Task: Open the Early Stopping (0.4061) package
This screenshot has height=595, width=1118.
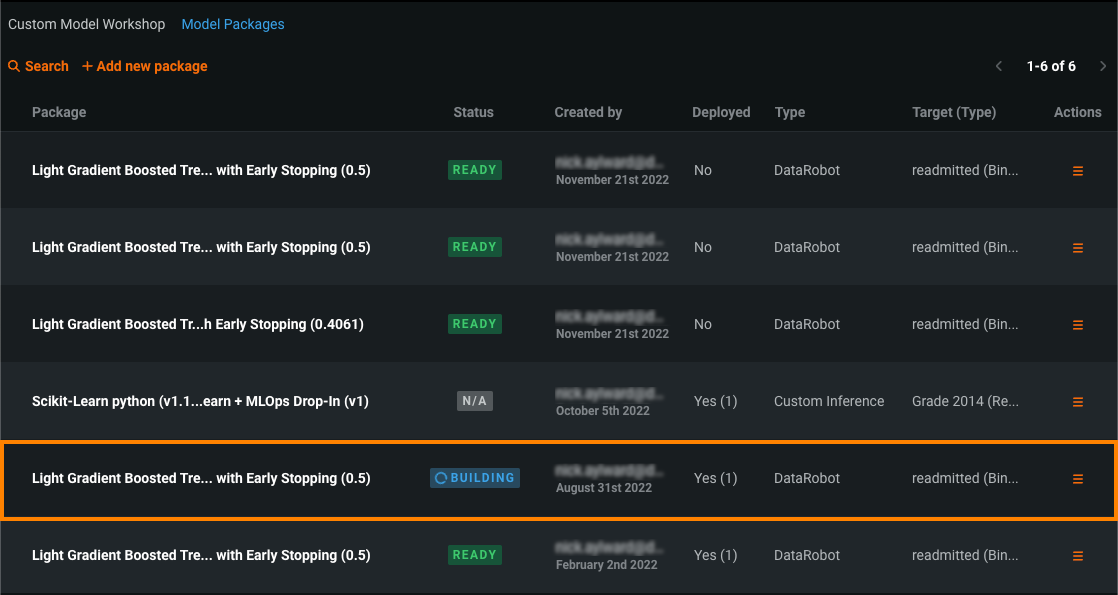Action: [197, 324]
